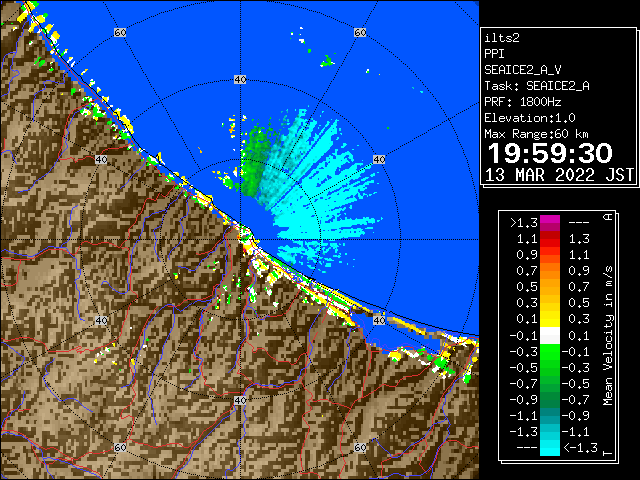Click the red band in velocity legend

pos(550,239)
